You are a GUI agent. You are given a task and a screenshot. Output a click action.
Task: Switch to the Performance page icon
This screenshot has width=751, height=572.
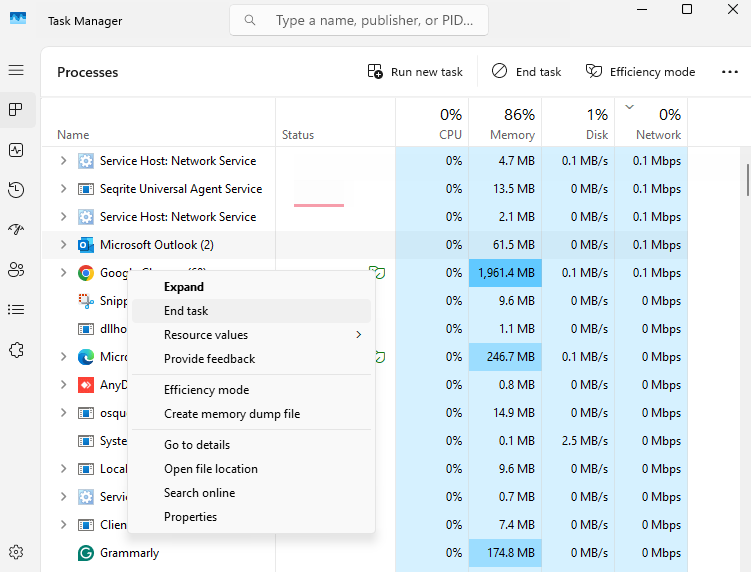point(16,150)
